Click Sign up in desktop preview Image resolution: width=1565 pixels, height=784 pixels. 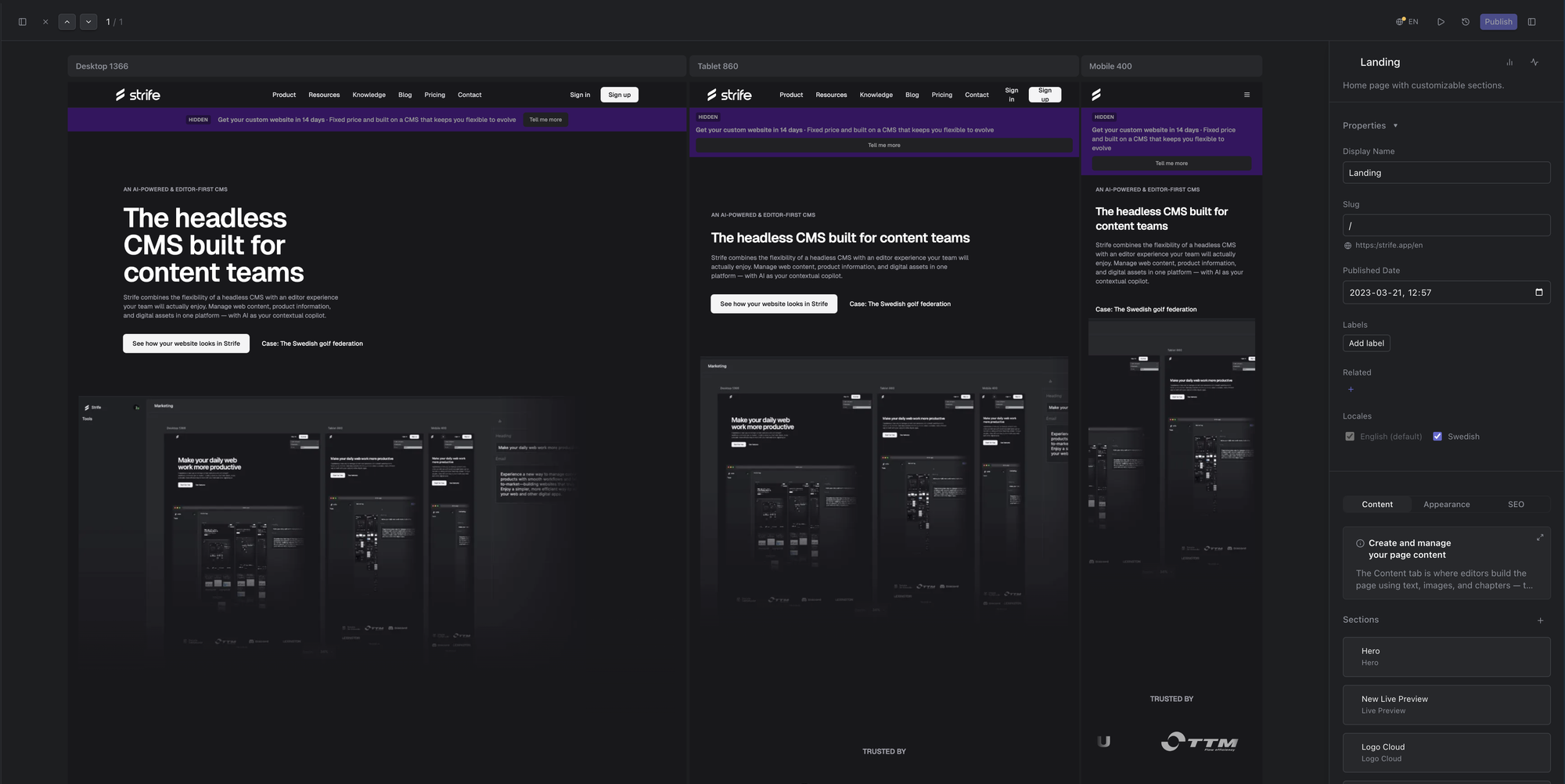point(620,95)
